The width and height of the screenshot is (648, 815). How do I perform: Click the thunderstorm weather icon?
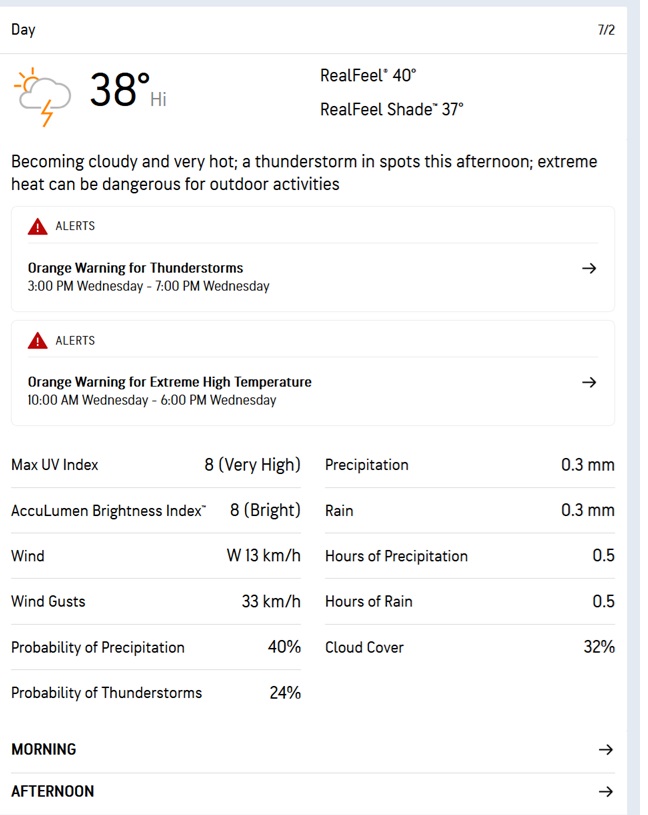pos(43,95)
